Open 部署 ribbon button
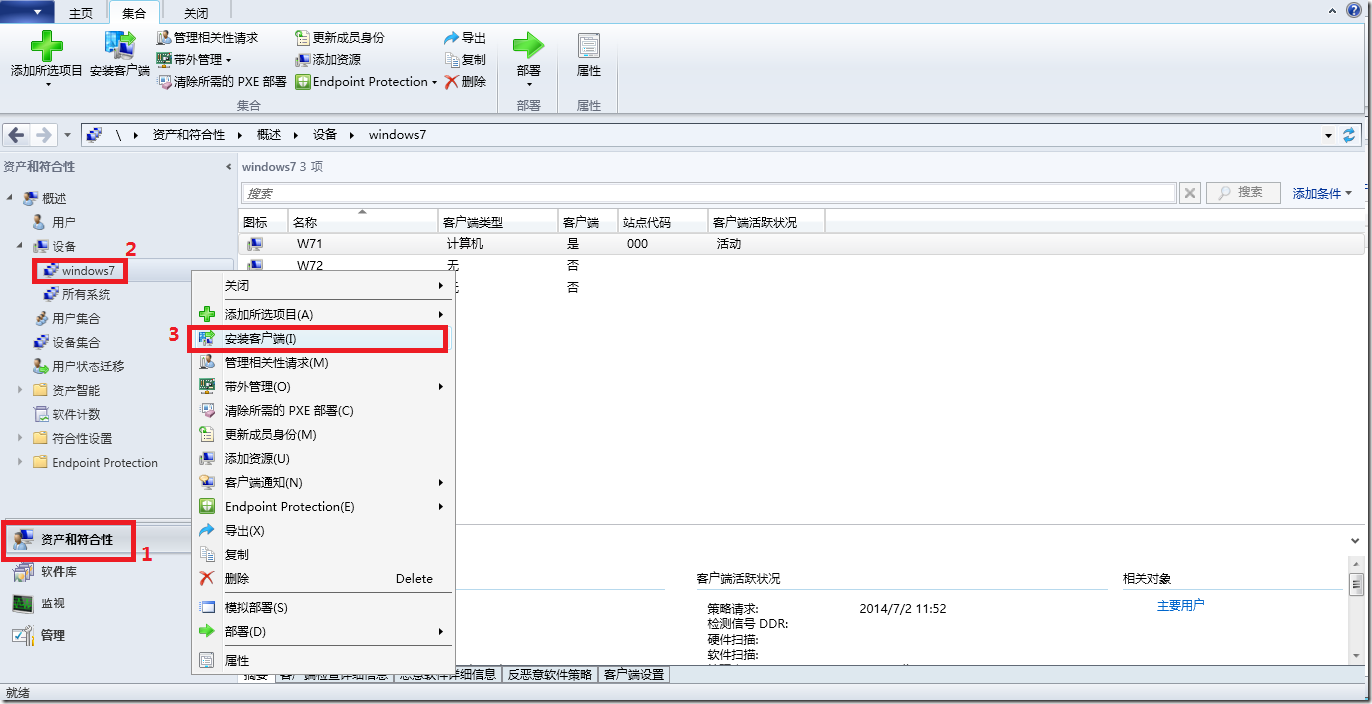 click(529, 58)
